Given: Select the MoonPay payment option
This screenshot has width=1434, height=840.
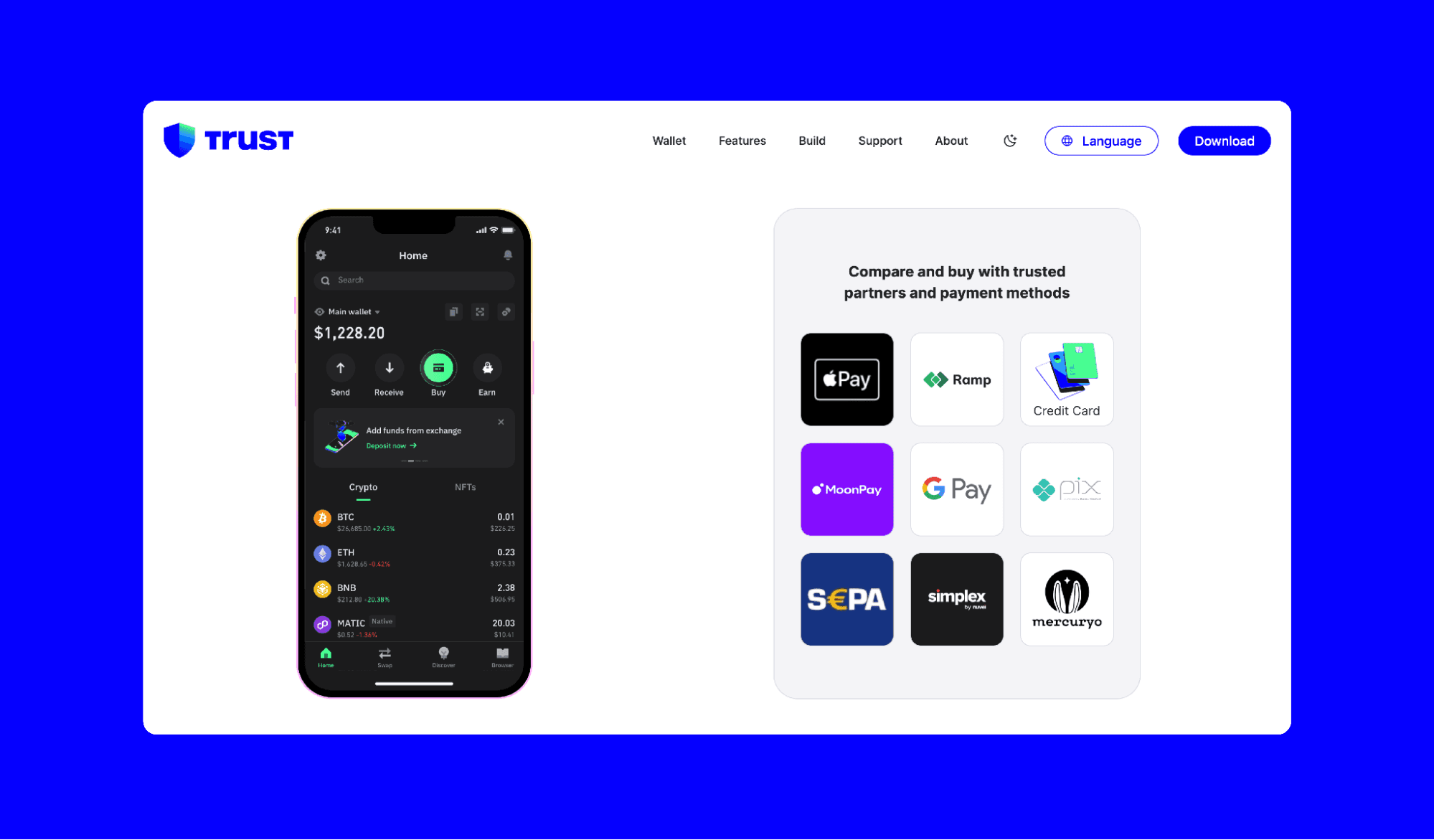Looking at the screenshot, I should (847, 489).
